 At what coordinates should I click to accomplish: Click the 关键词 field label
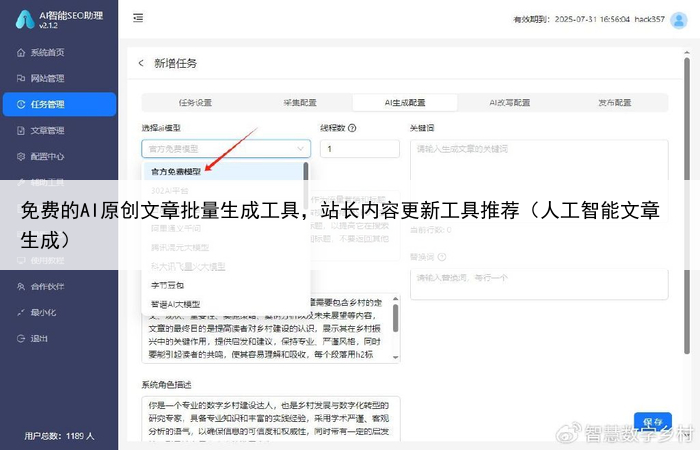(422, 128)
